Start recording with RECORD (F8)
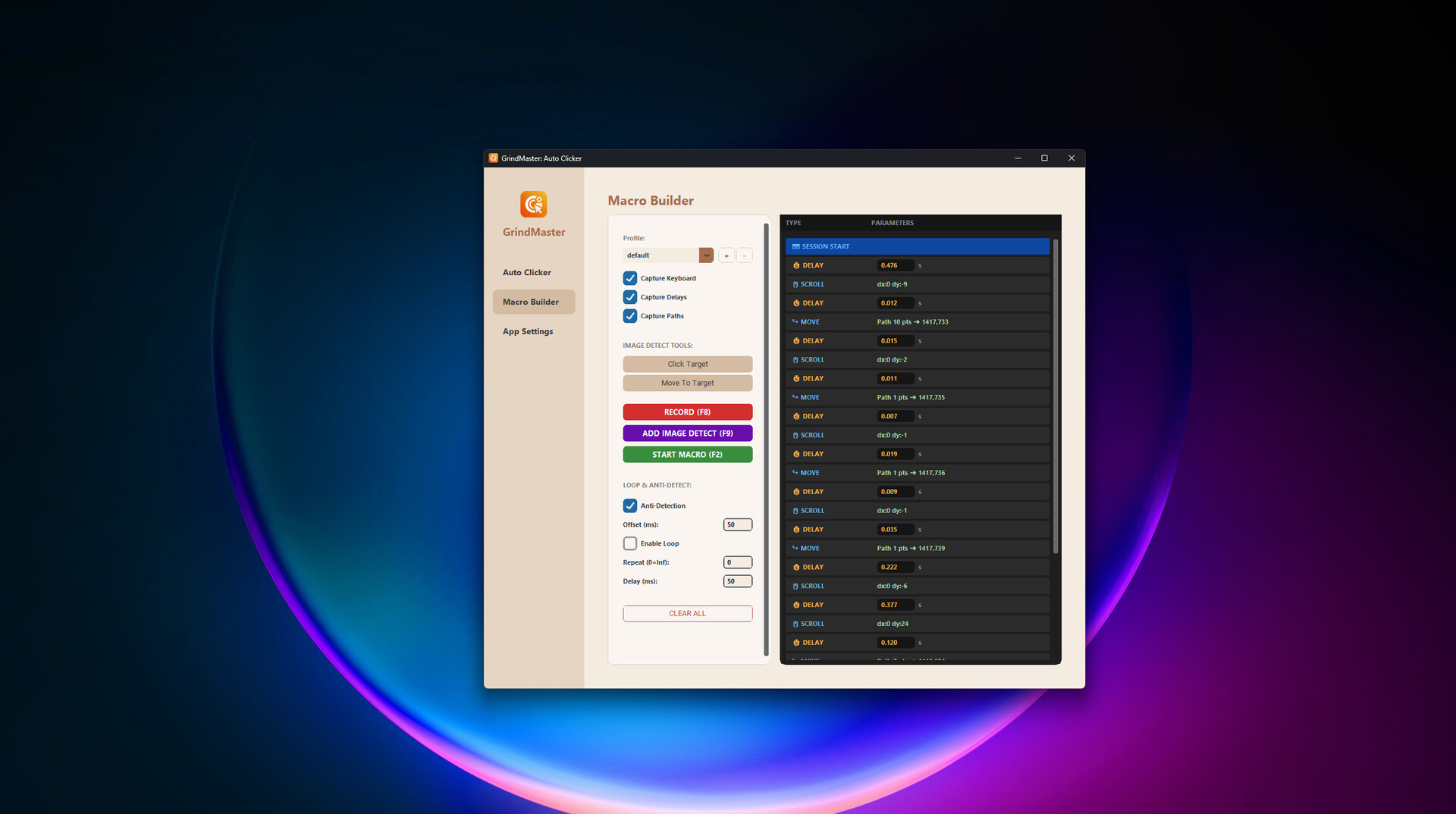This screenshot has width=1456, height=814. (688, 412)
